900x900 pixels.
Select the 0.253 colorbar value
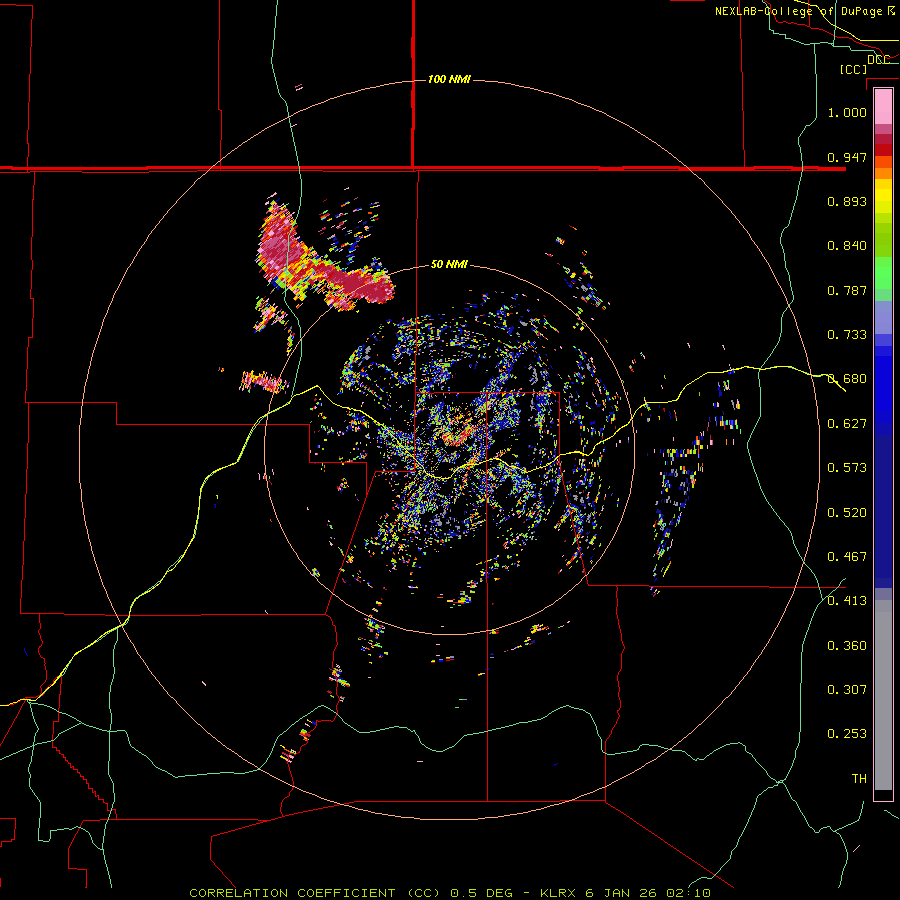[x=847, y=734]
